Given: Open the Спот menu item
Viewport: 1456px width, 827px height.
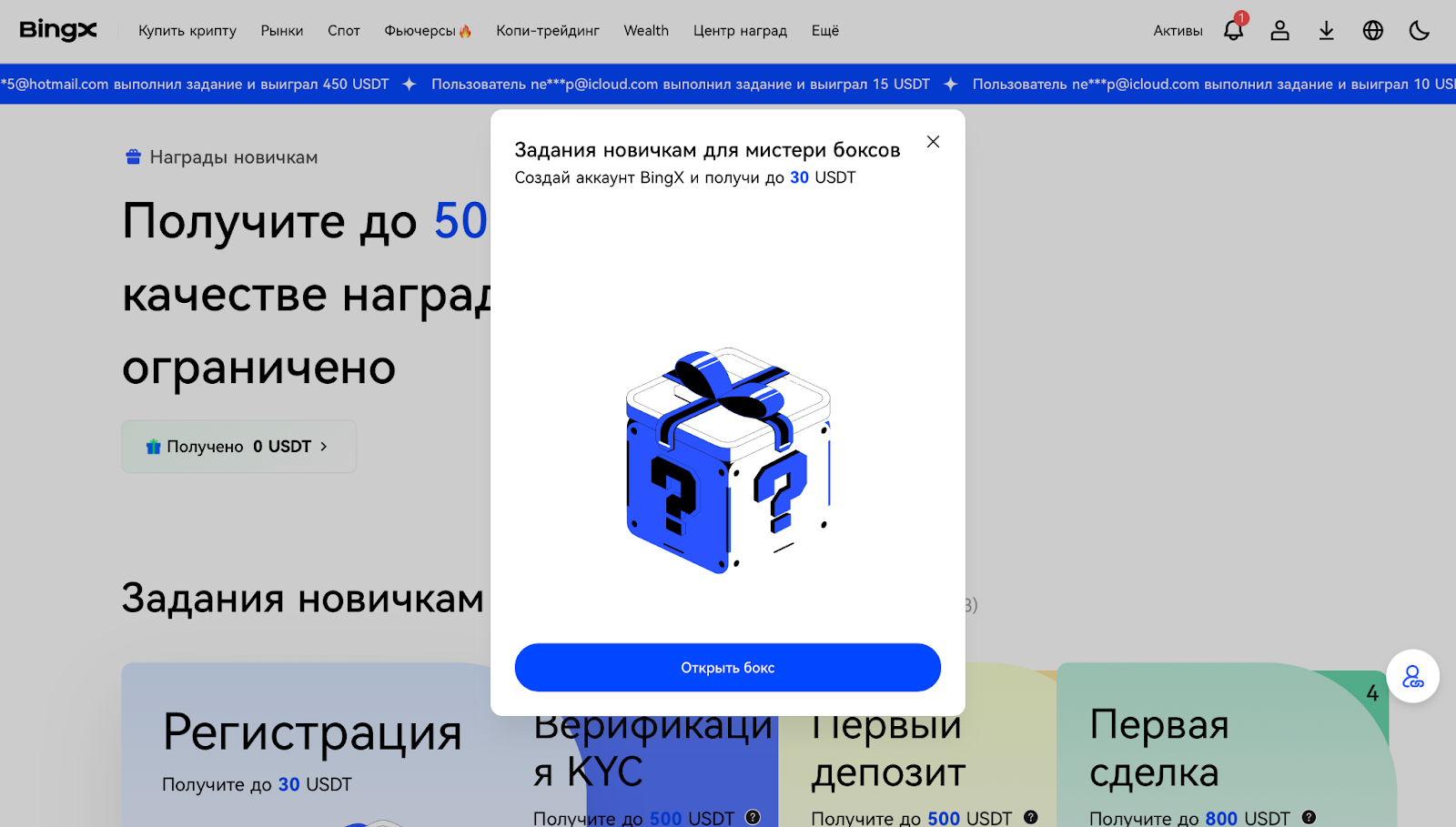Looking at the screenshot, I should click(344, 31).
